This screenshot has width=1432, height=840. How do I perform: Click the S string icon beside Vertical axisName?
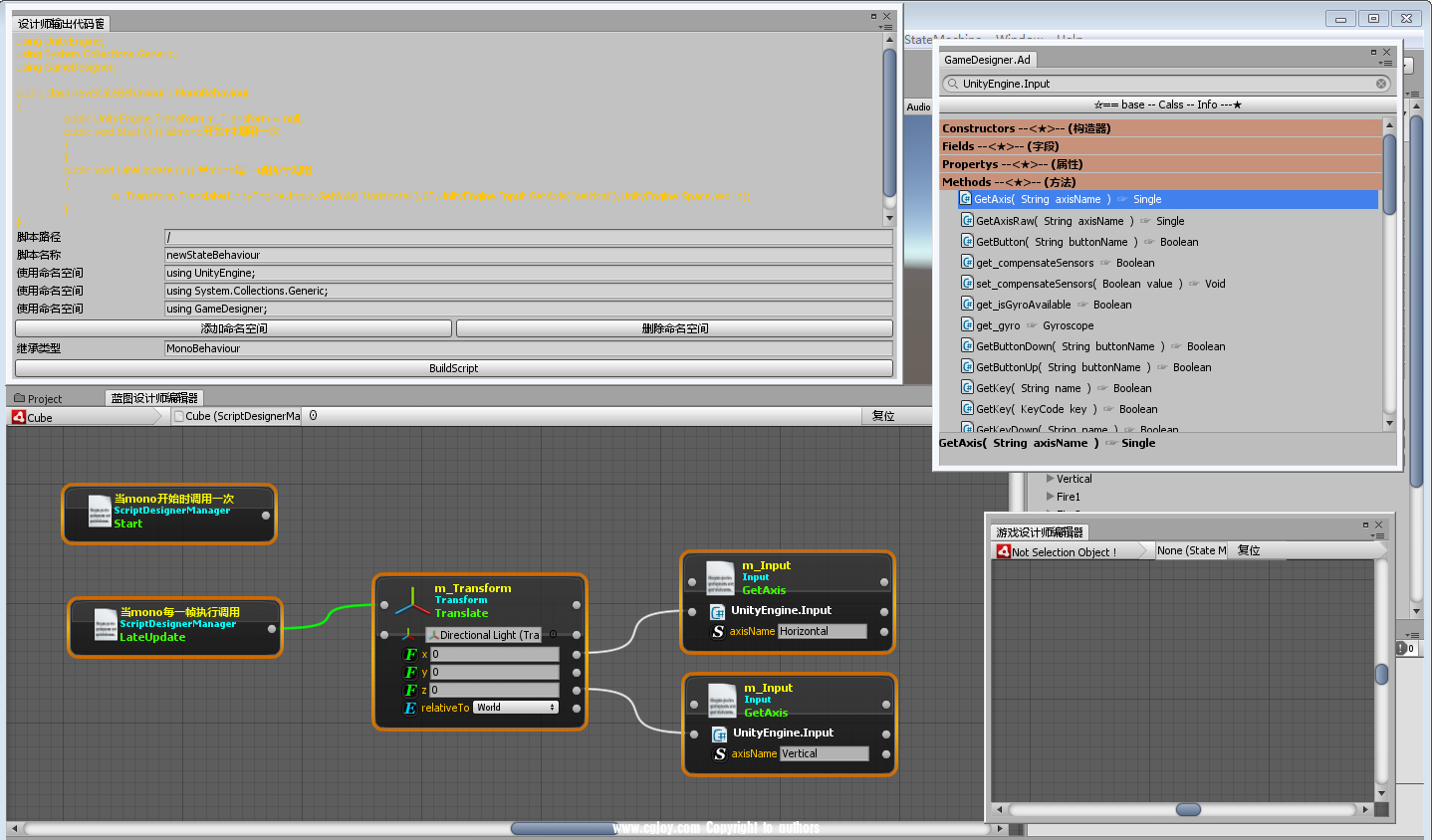(x=720, y=753)
